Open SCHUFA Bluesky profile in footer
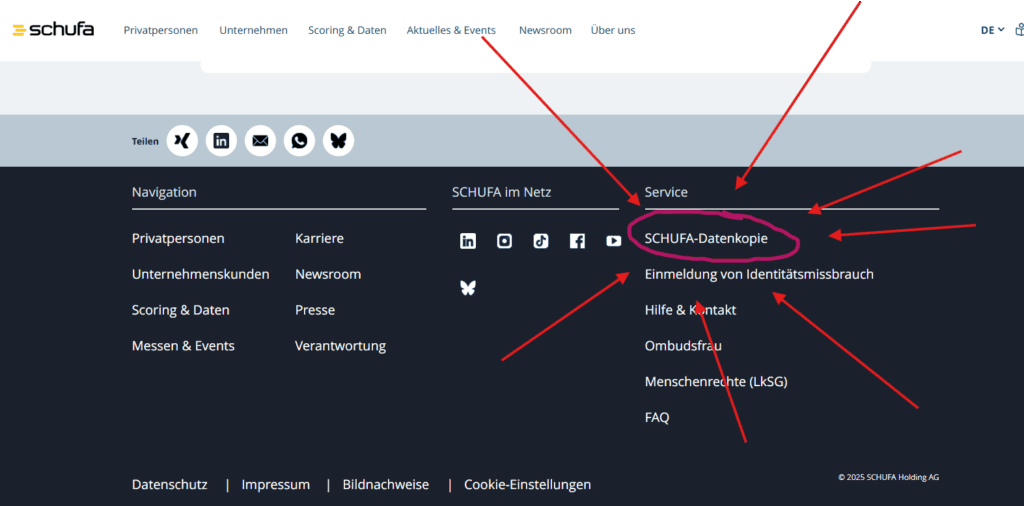Image resolution: width=1024 pixels, height=506 pixels. pyautogui.click(x=468, y=288)
